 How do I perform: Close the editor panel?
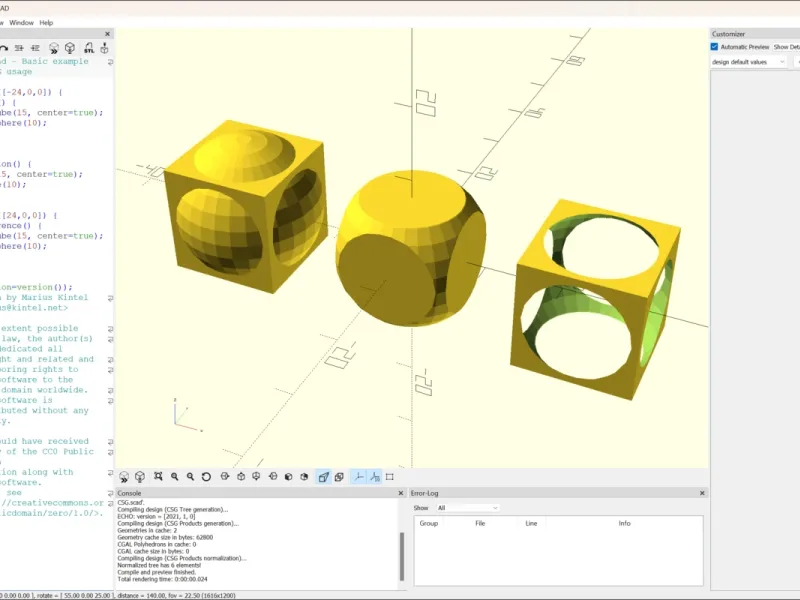(x=107, y=34)
